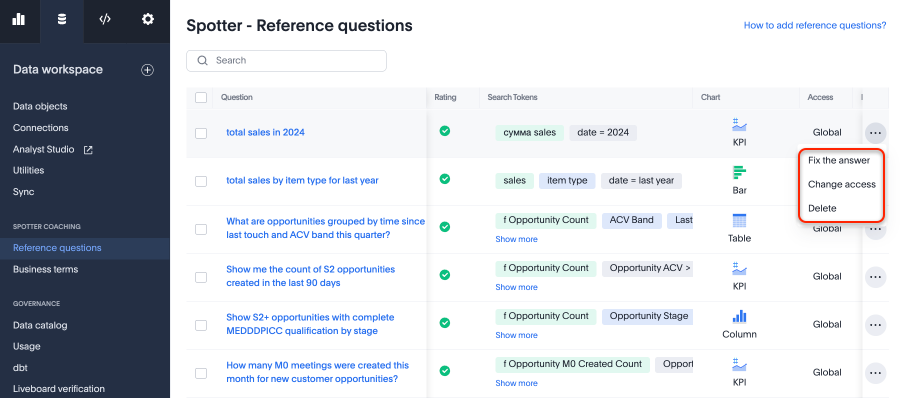Toggle the select-all checkbox in table header
The image size is (903, 398).
pos(201,97)
